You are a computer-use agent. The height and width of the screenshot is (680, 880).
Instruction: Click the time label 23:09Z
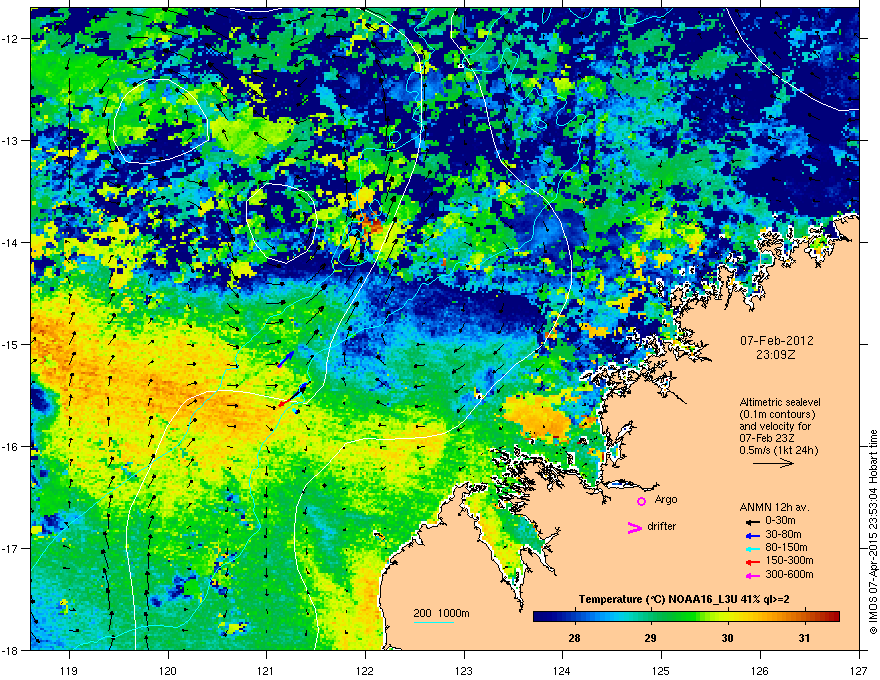pyautogui.click(x=776, y=355)
